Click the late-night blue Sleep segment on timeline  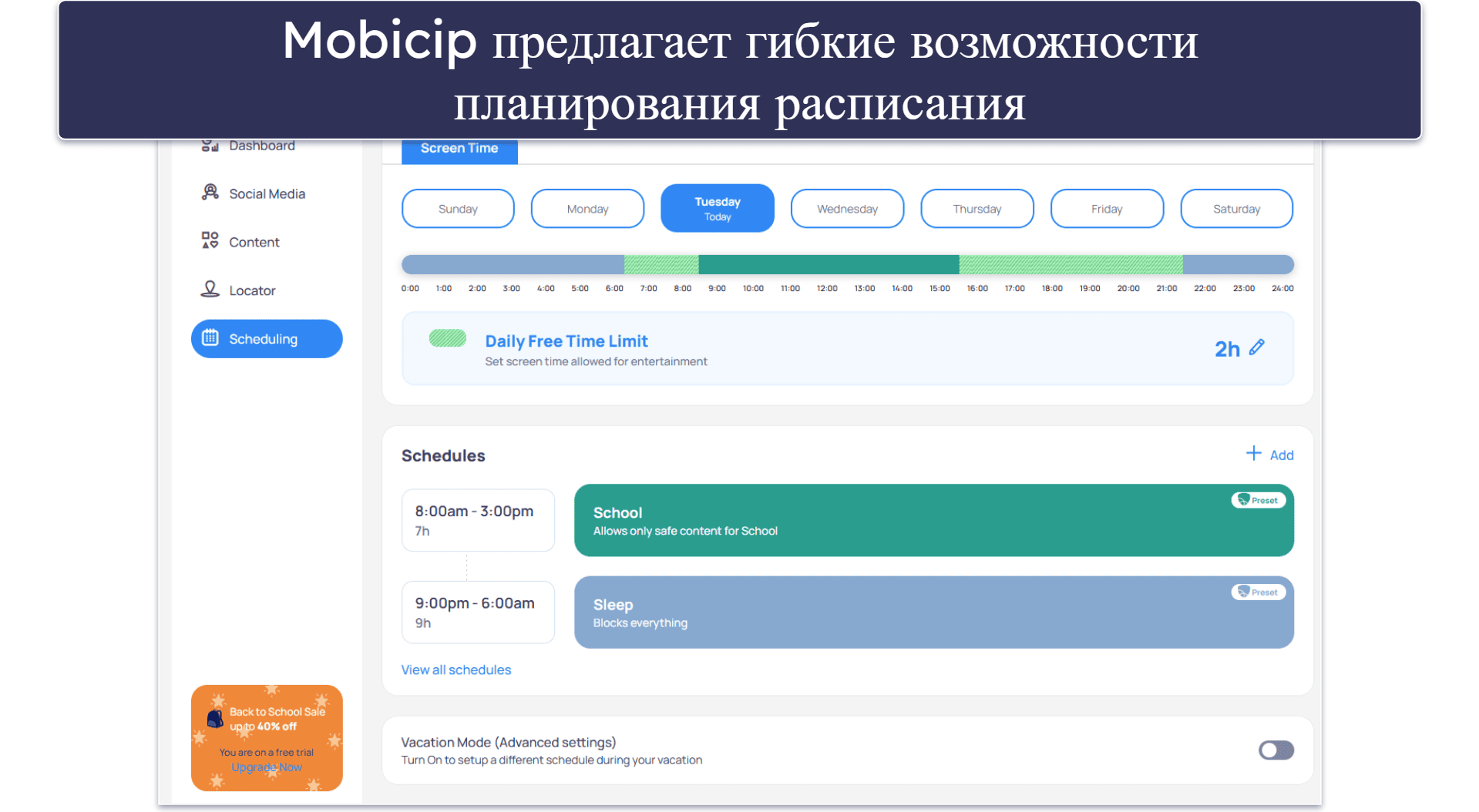tap(1238, 264)
